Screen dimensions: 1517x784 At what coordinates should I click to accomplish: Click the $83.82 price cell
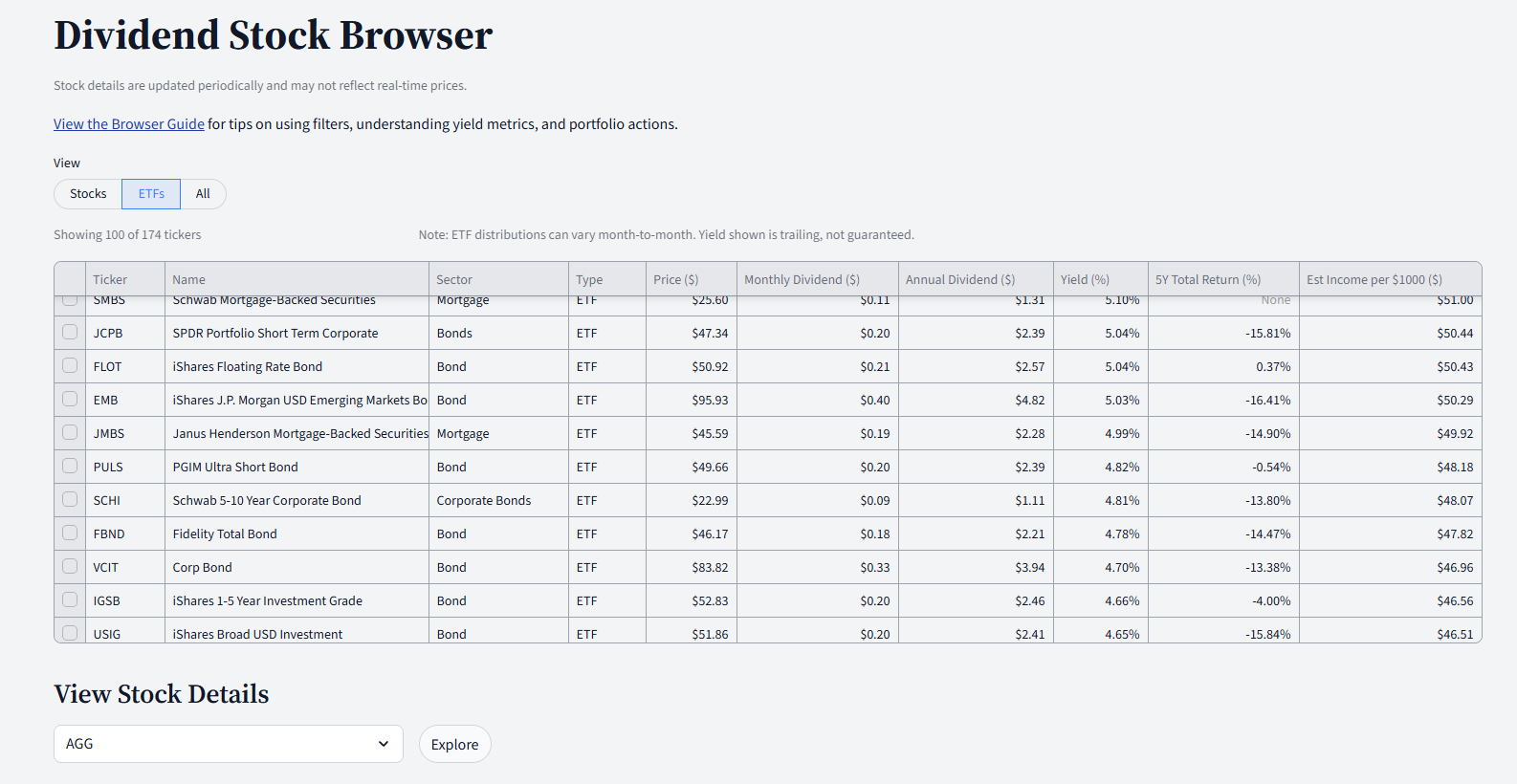click(x=692, y=567)
